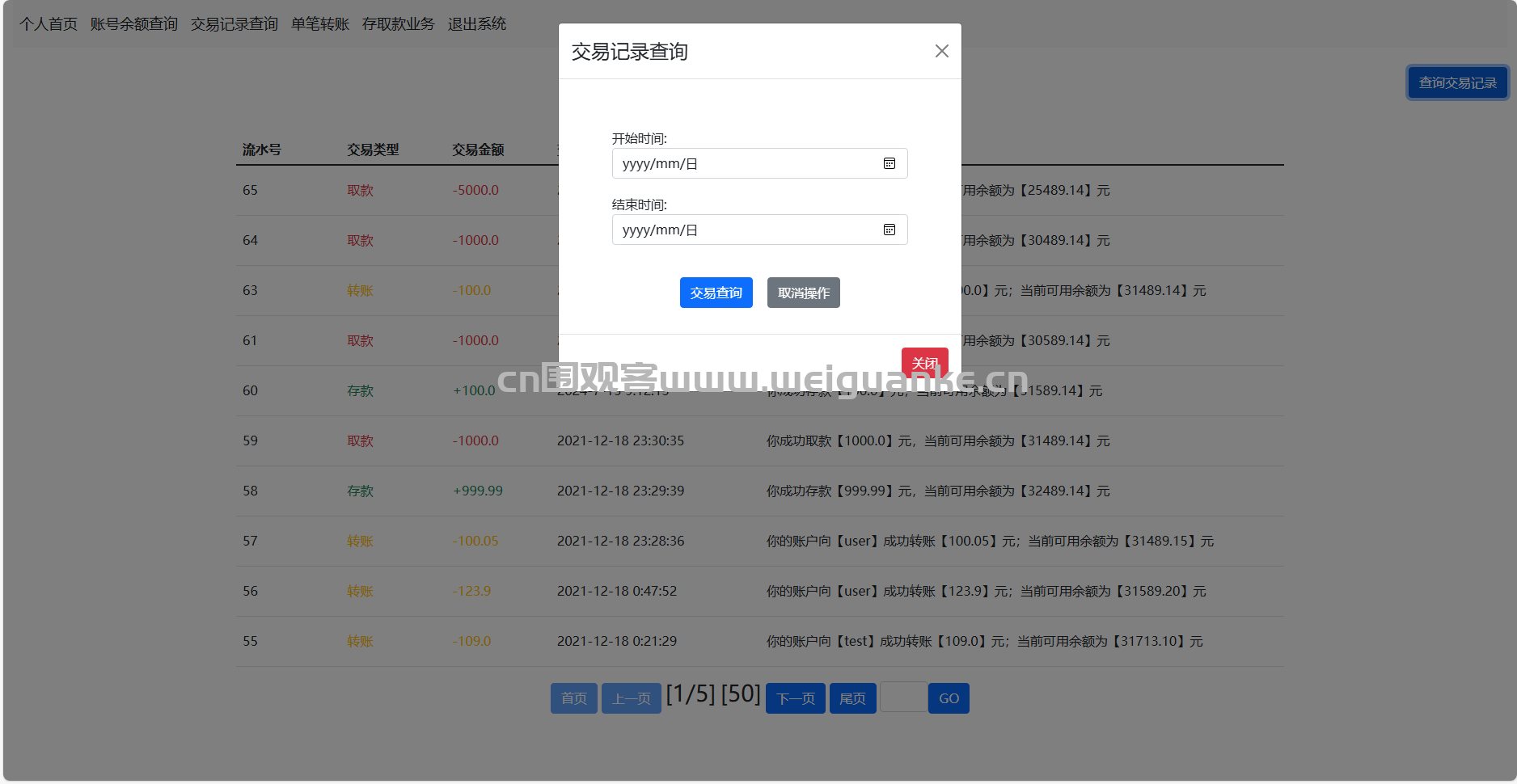Open 交易记录查询 in the top navigation

point(234,24)
